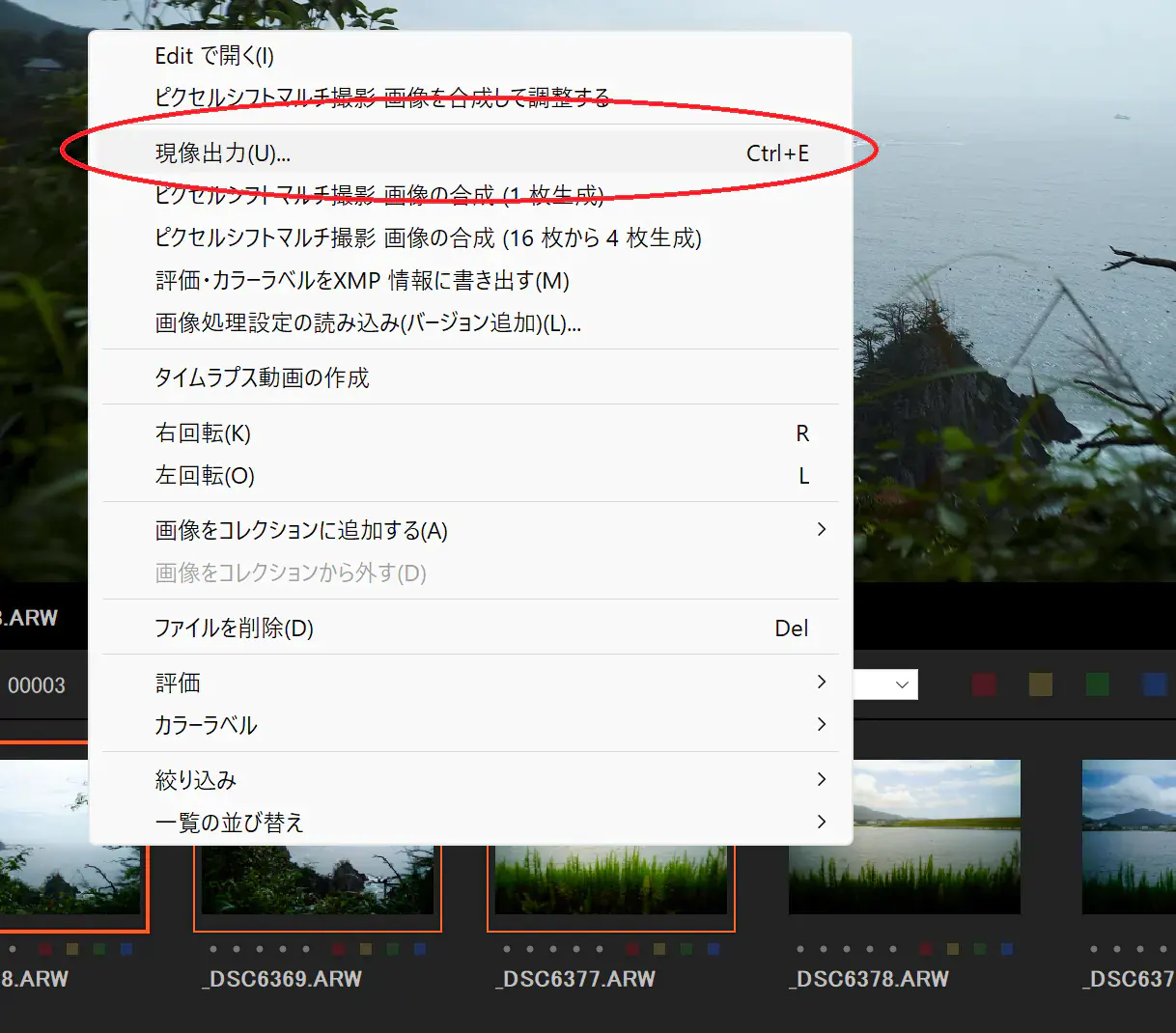Click the green color filter square in the toolbar
The width and height of the screenshot is (1176, 1033).
[1097, 684]
